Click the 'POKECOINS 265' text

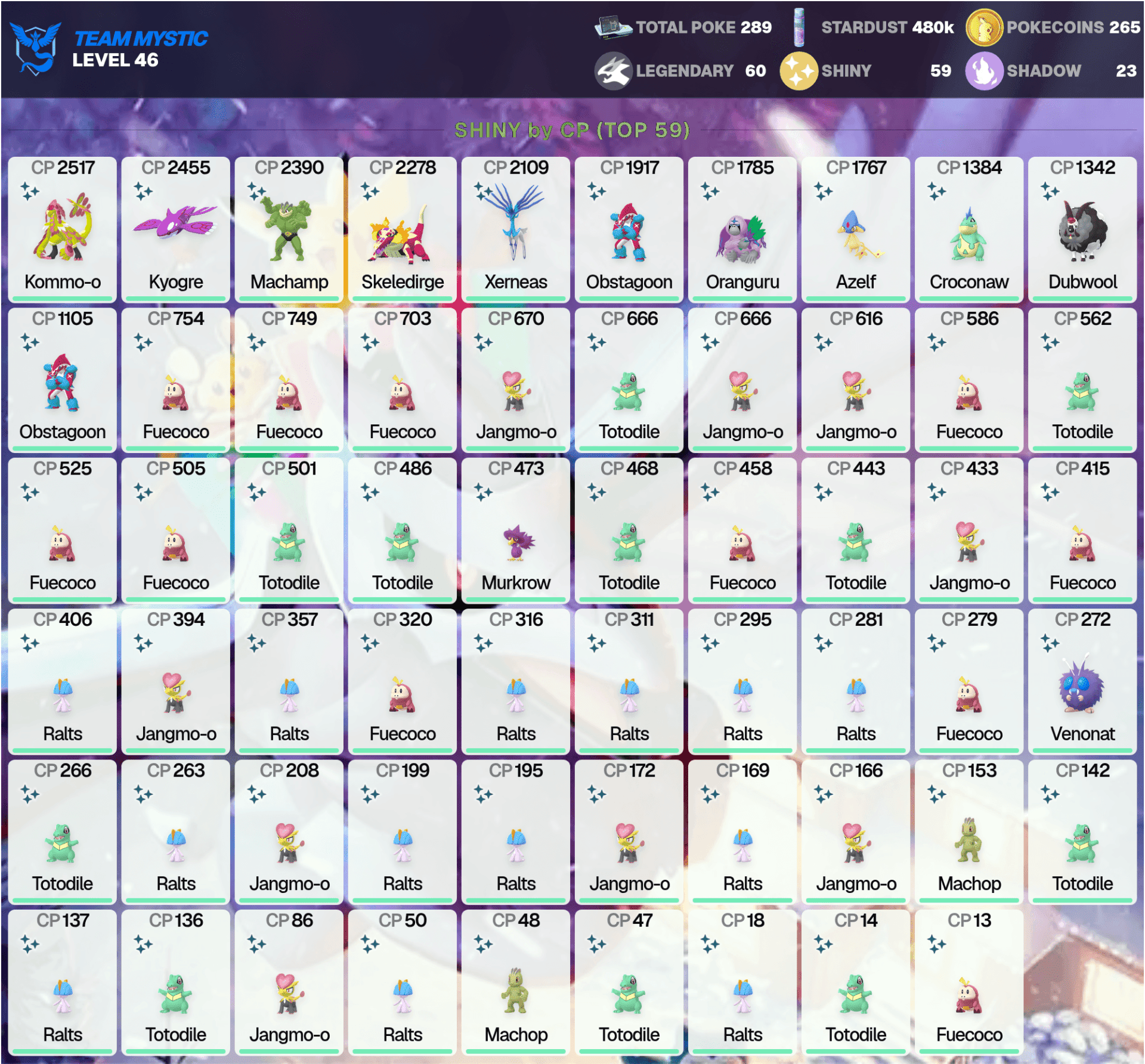point(1073,27)
